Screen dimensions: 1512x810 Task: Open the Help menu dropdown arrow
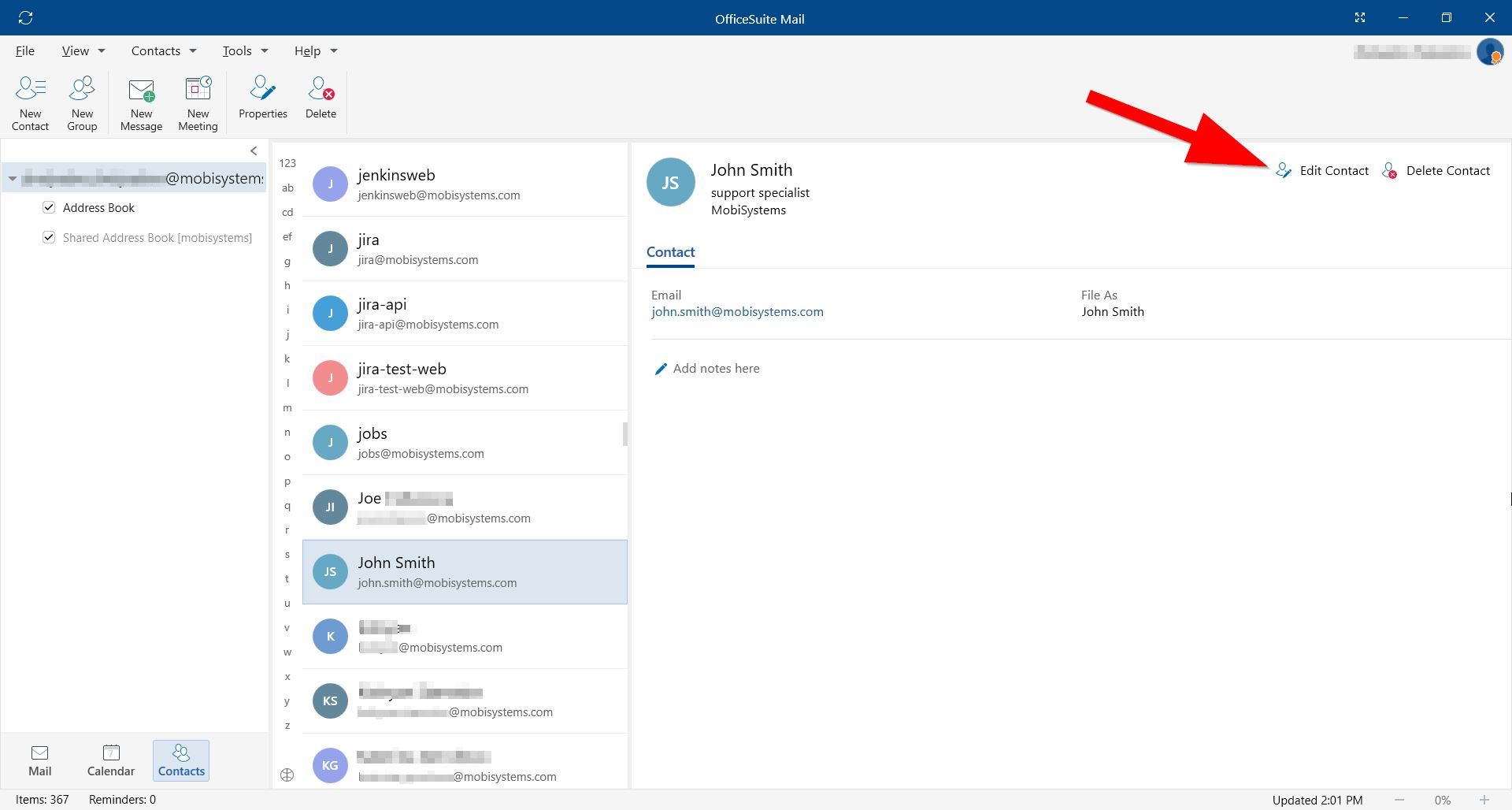coord(334,51)
